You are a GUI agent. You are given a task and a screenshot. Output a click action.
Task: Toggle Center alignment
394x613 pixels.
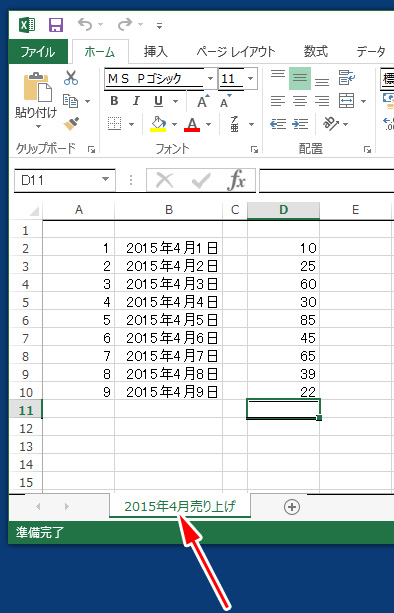click(x=300, y=101)
